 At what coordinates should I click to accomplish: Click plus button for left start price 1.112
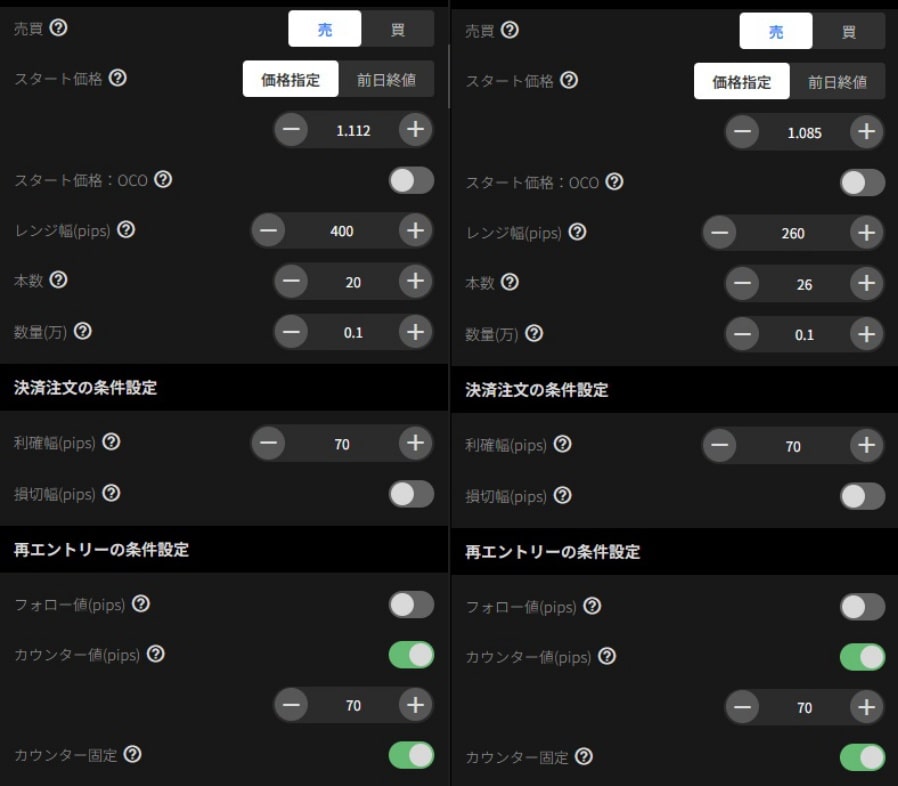(x=415, y=129)
